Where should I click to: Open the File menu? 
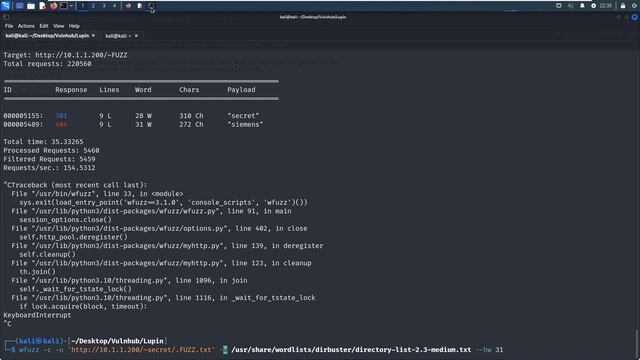pyautogui.click(x=9, y=26)
